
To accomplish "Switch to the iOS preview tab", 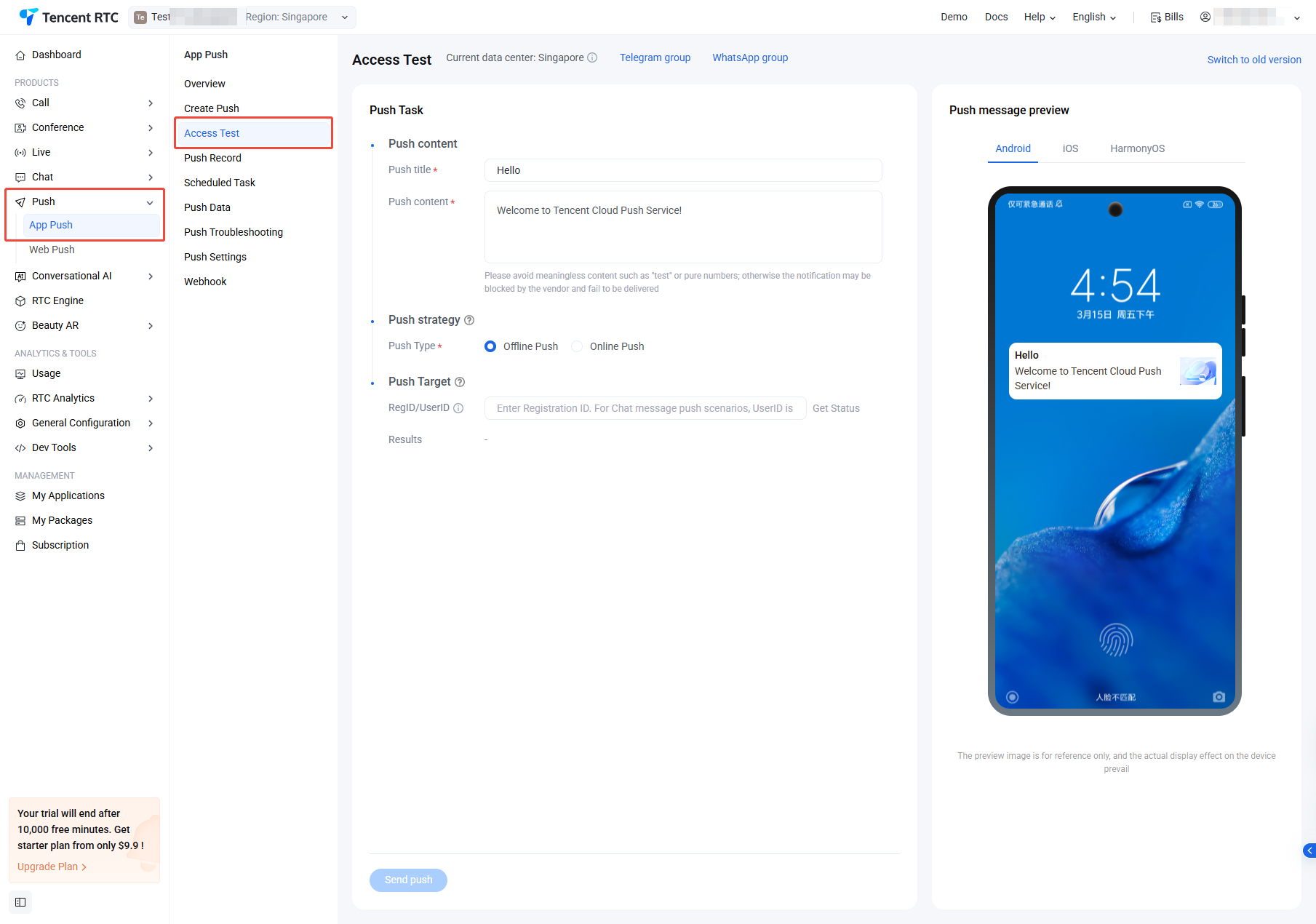I will (x=1070, y=148).
